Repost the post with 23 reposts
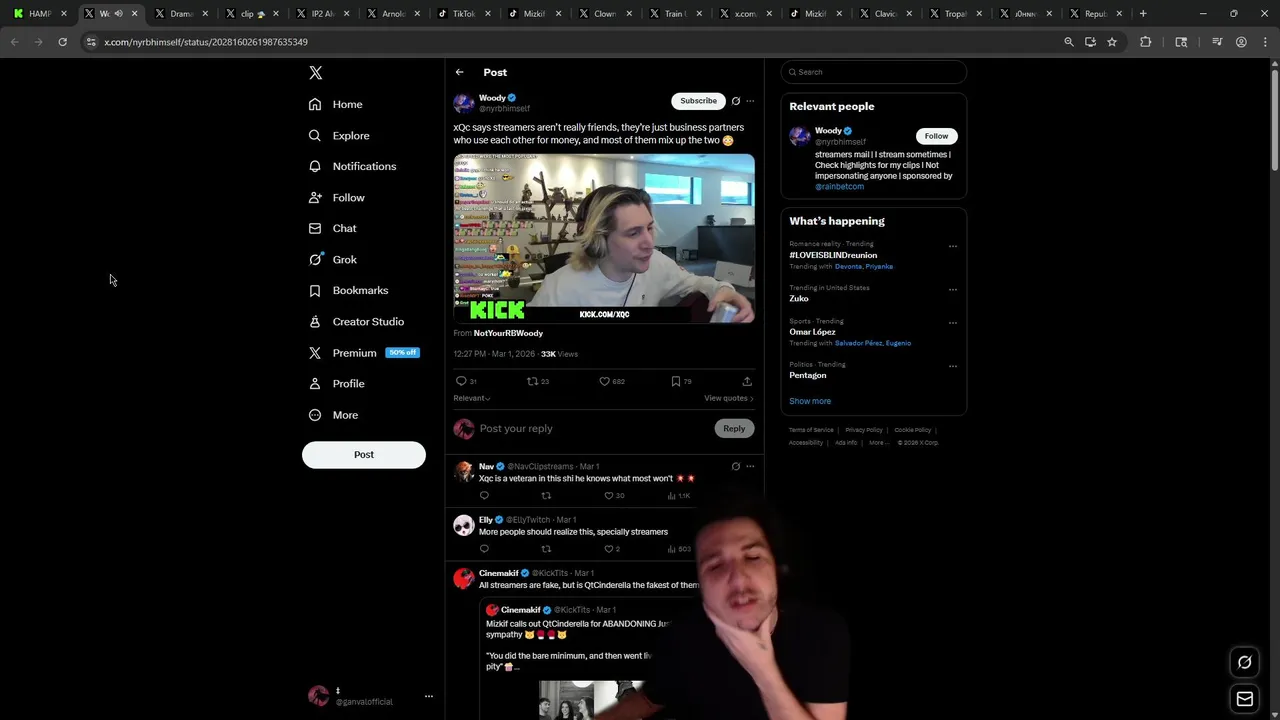Viewport: 1280px width, 720px height. tap(538, 381)
